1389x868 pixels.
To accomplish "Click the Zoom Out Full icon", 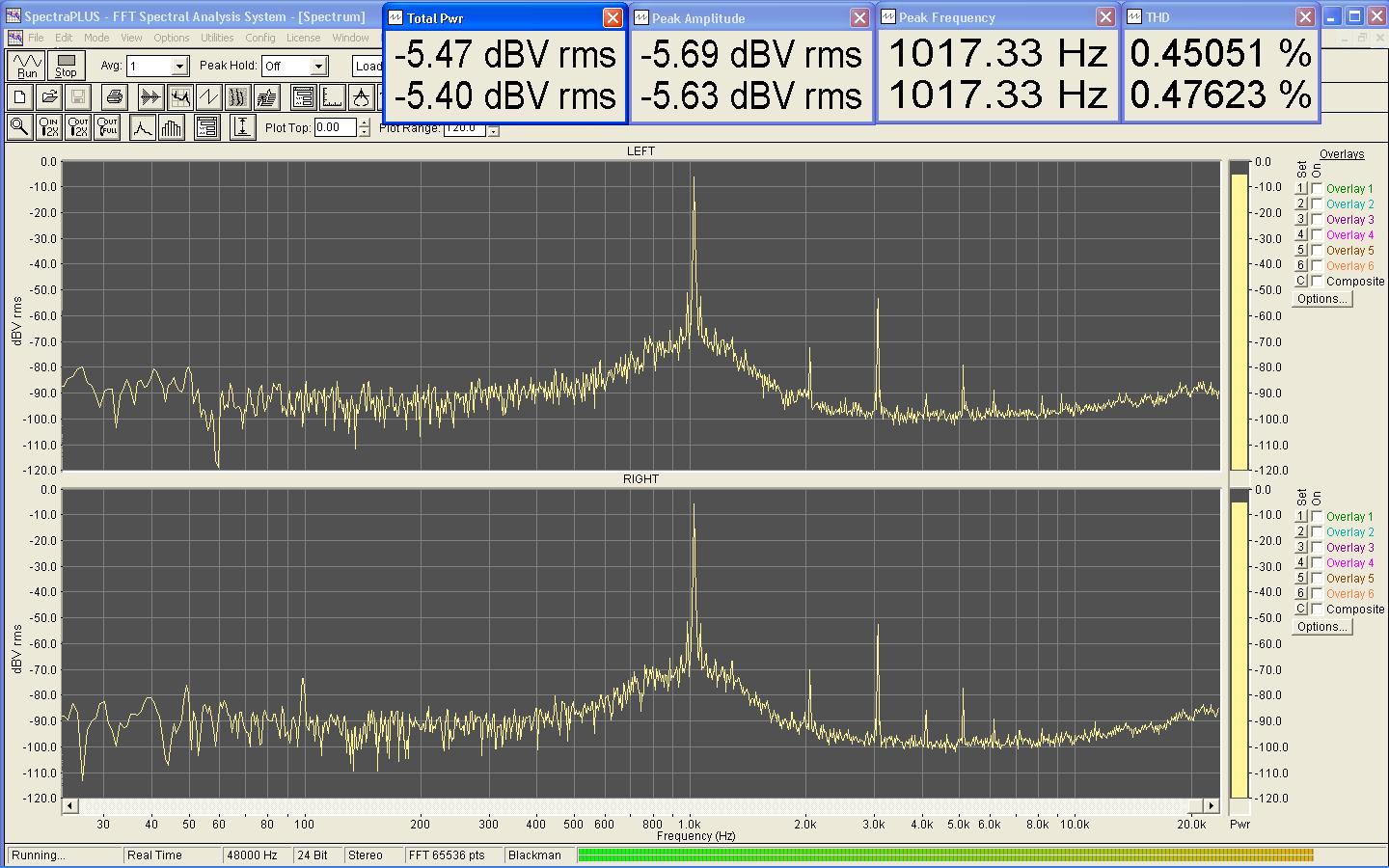I will point(107,127).
